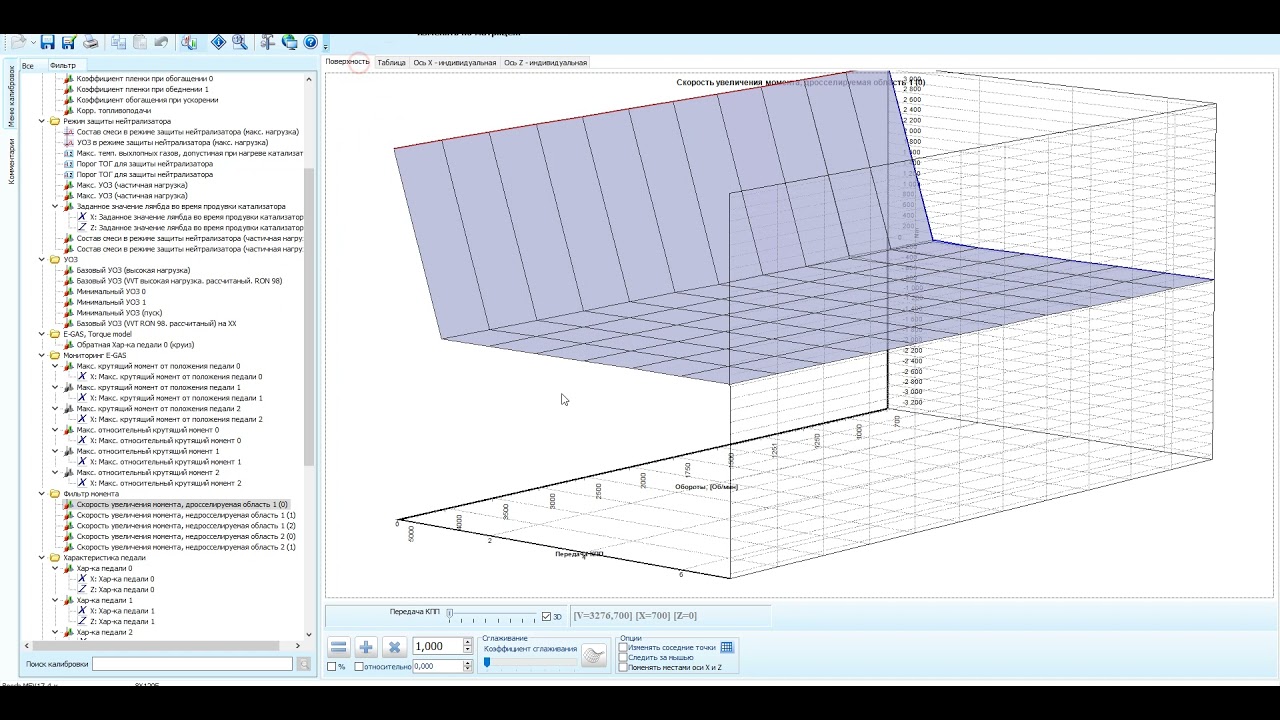Click the printer icon in toolbar
The width and height of the screenshot is (1280, 720).
click(x=91, y=42)
